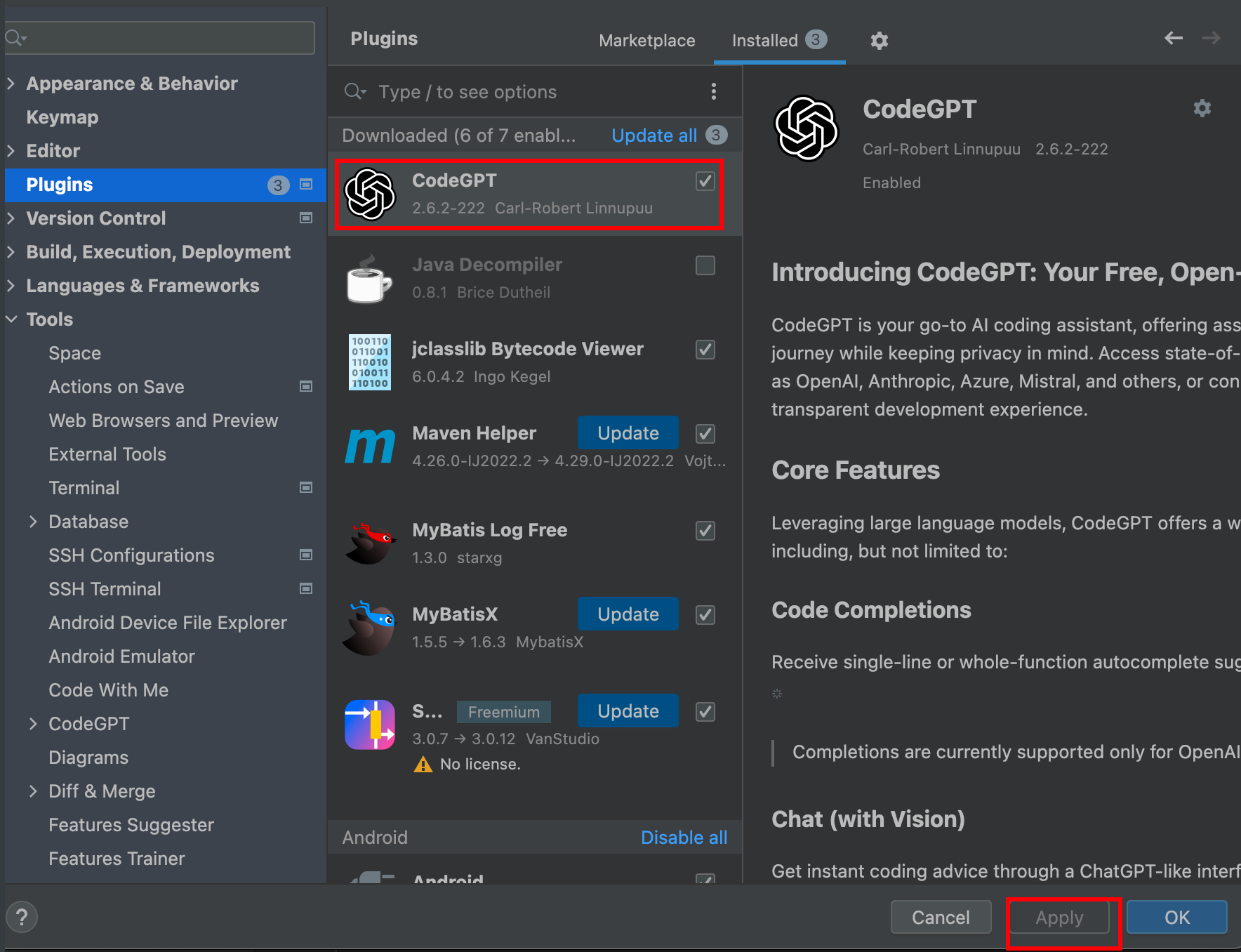Click the plugin search magnifier icon
The height and width of the screenshot is (952, 1241).
pos(355,91)
